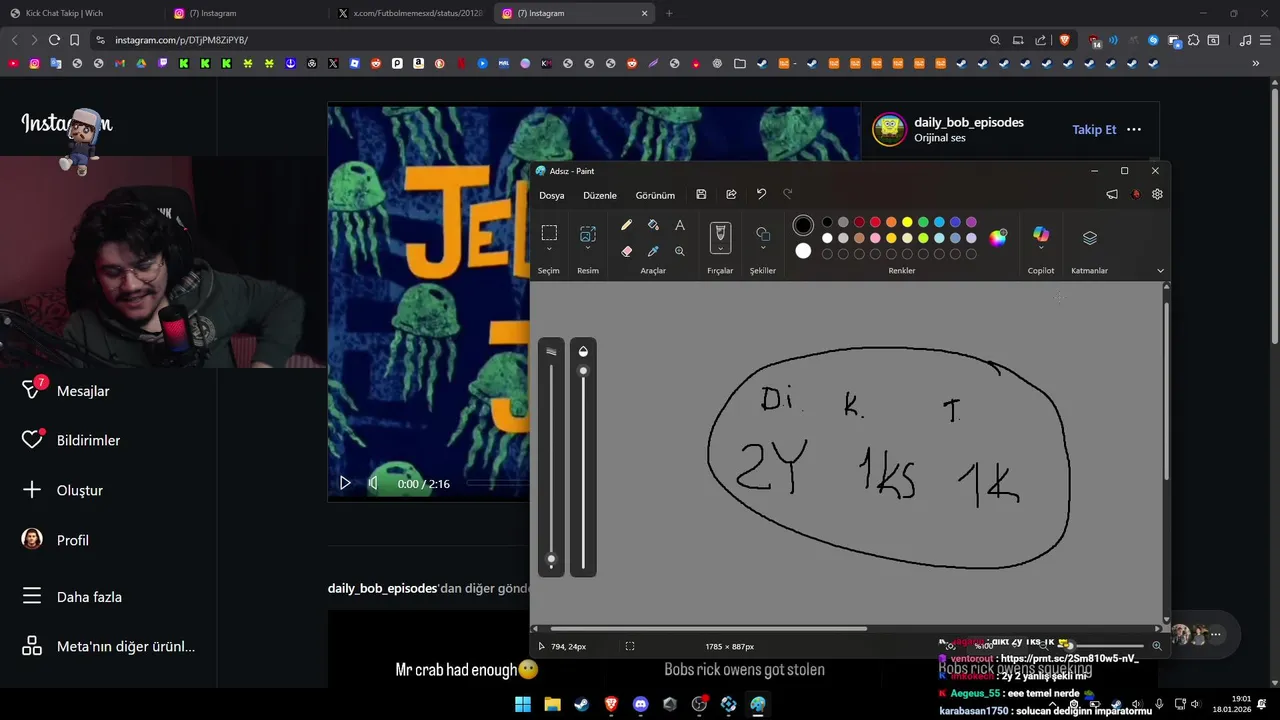Image resolution: width=1280 pixels, height=720 pixels.
Task: Open the Şekiller shapes dropdown
Action: pyautogui.click(x=763, y=250)
